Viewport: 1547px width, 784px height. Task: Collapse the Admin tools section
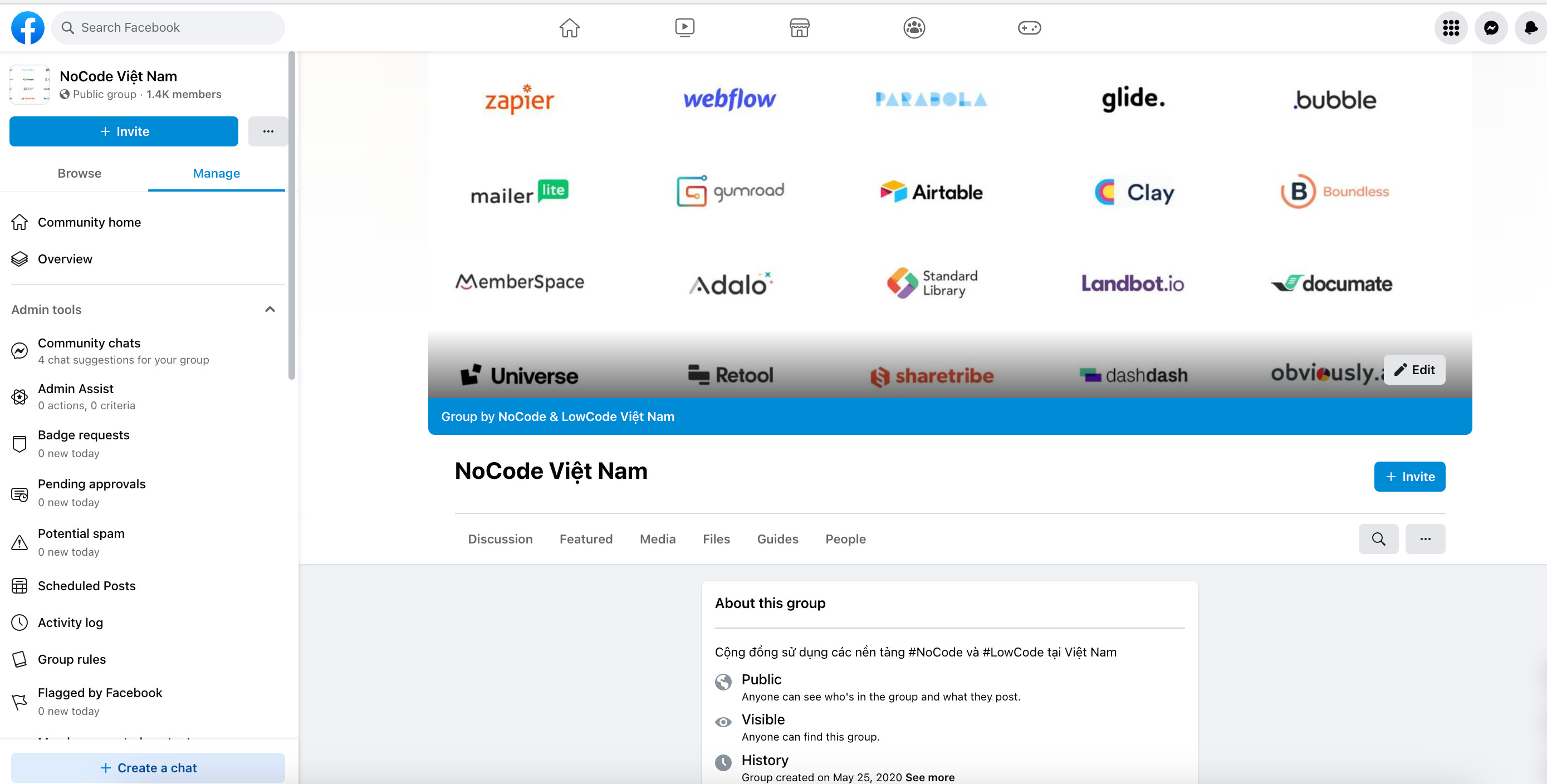tap(270, 309)
